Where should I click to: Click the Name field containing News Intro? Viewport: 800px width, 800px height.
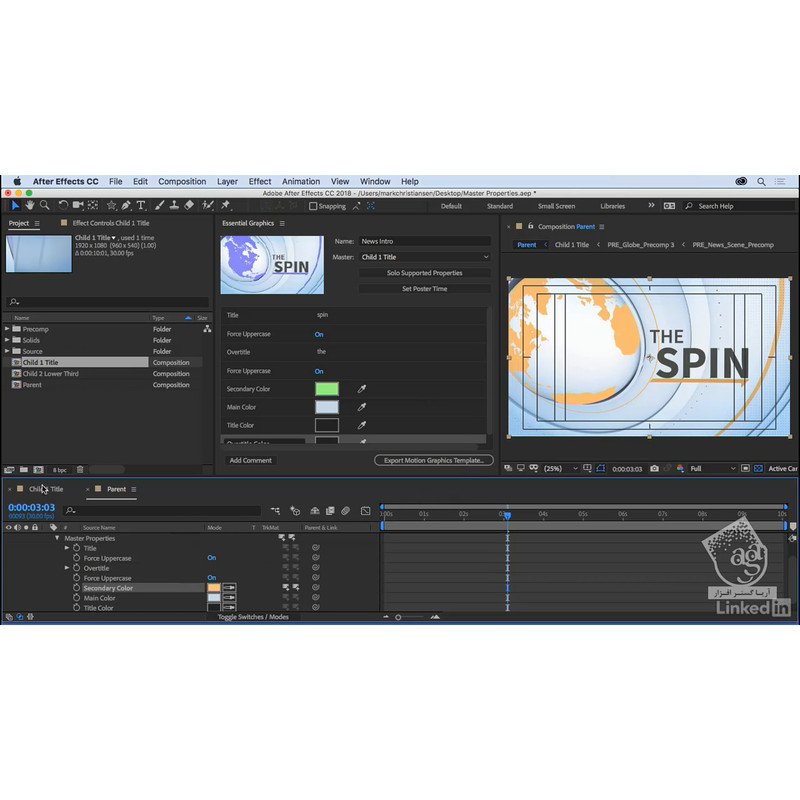click(x=425, y=241)
